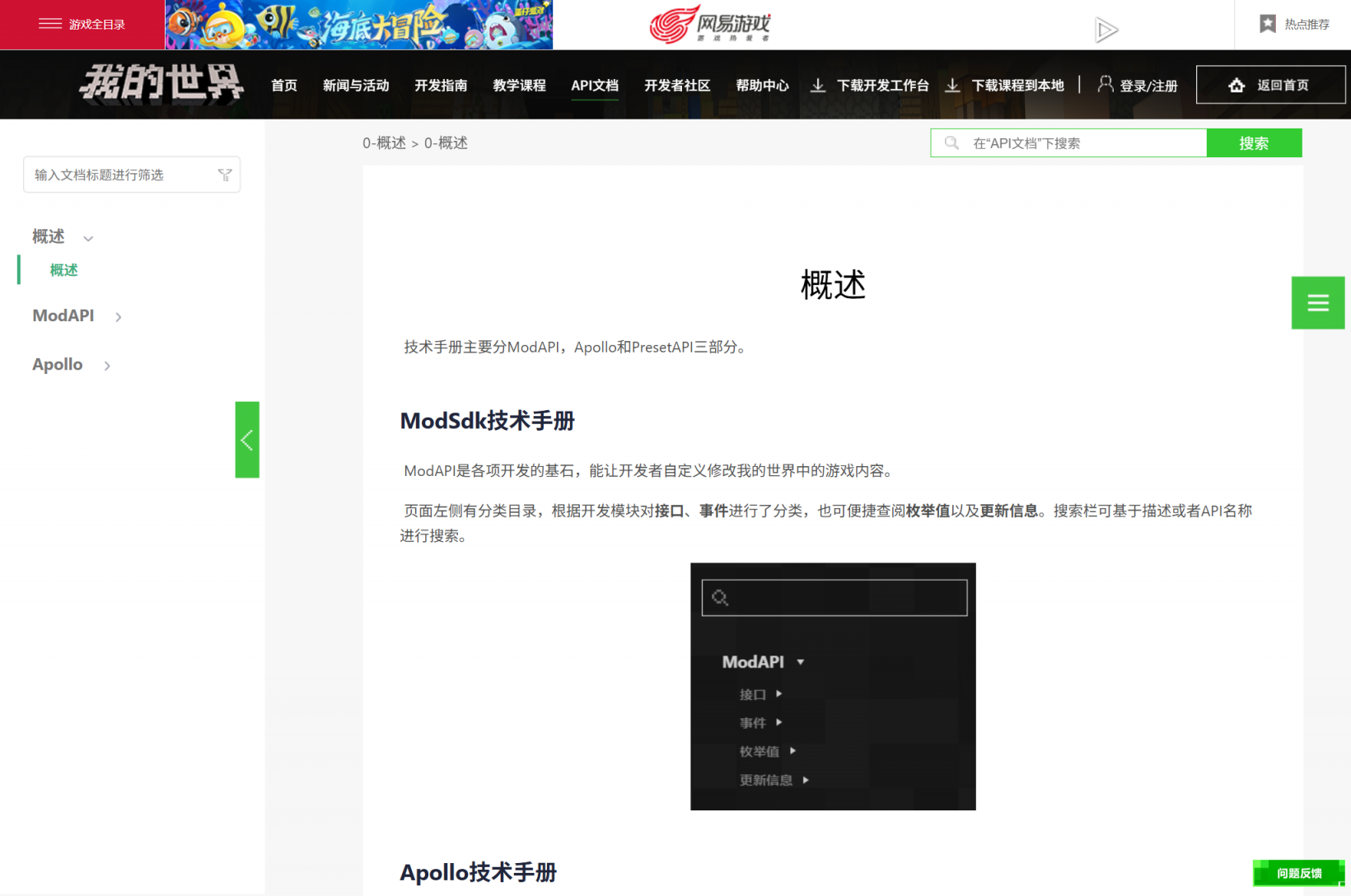This screenshot has width=1351, height=896.
Task: Click the filter funnel icon
Action: click(x=225, y=175)
